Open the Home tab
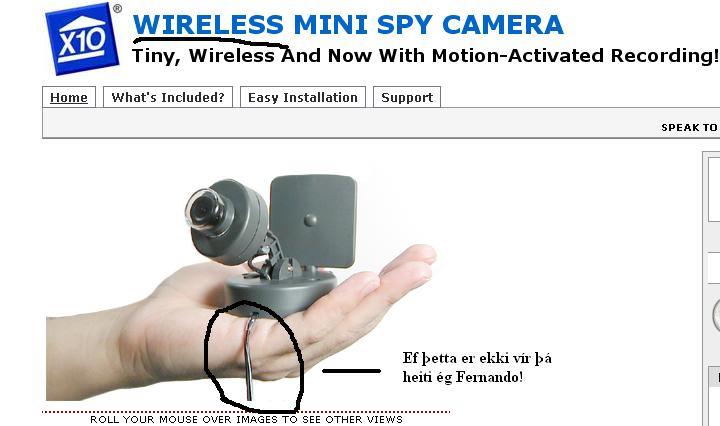 tap(69, 97)
